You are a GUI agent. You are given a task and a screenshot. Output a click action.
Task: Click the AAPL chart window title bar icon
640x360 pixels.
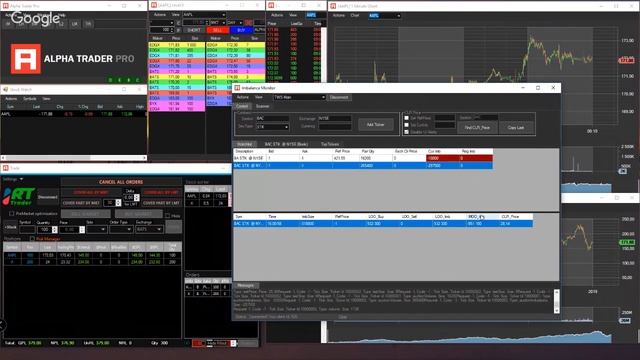click(333, 6)
